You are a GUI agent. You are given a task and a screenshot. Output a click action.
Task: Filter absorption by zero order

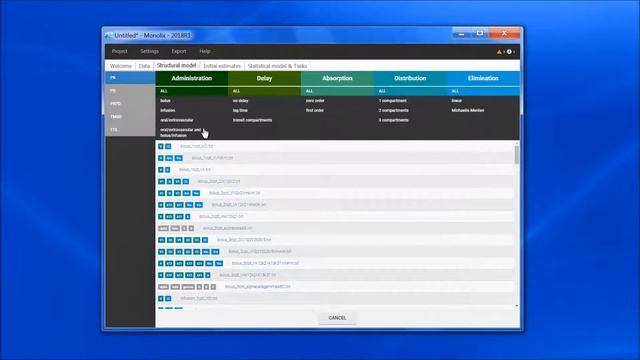click(315, 100)
